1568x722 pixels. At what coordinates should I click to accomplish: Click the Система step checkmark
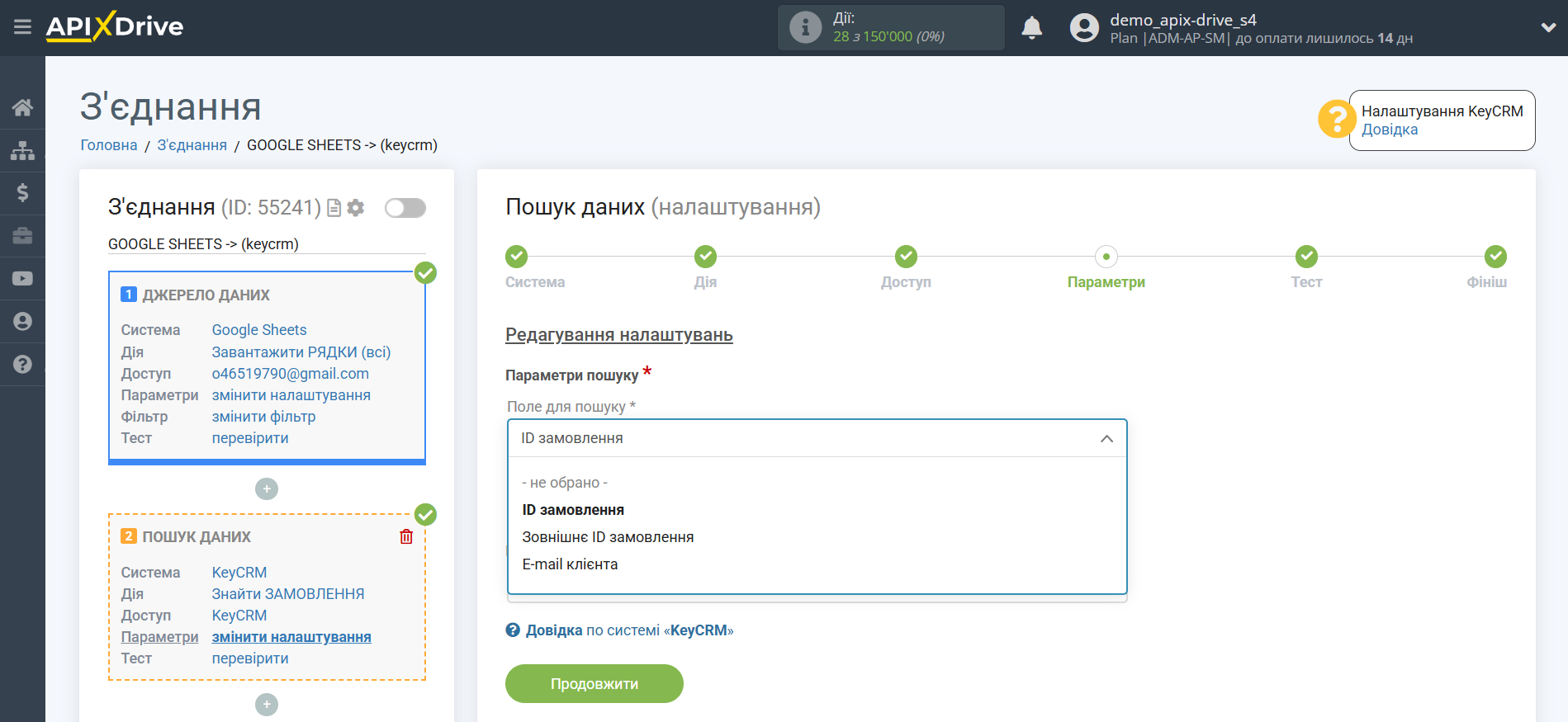(517, 257)
